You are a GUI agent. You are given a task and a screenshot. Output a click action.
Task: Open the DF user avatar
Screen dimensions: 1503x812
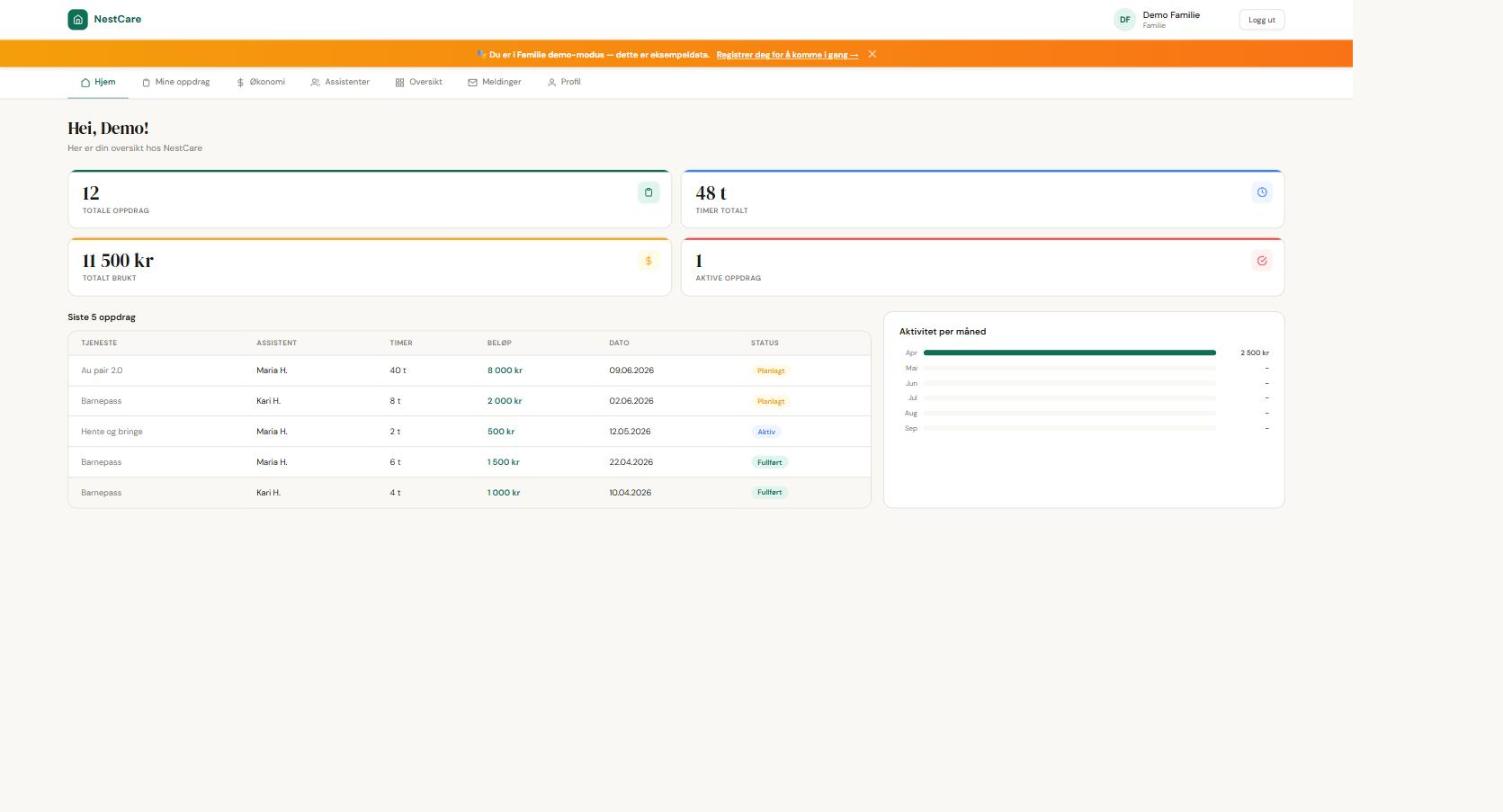(1125, 19)
